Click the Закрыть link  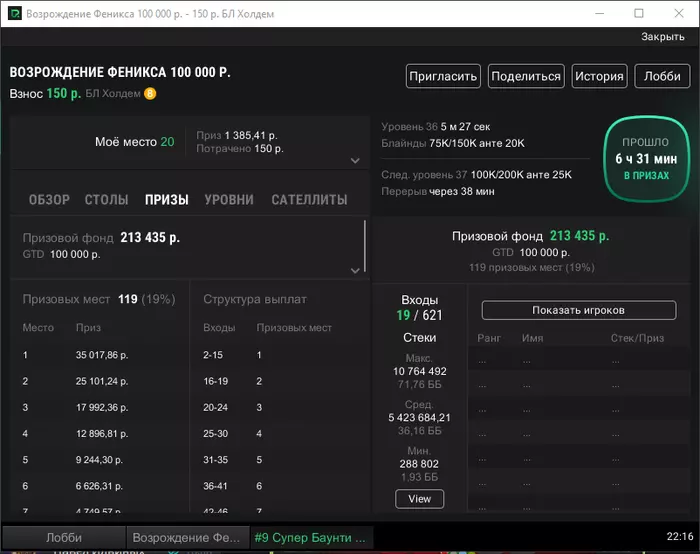click(x=662, y=37)
